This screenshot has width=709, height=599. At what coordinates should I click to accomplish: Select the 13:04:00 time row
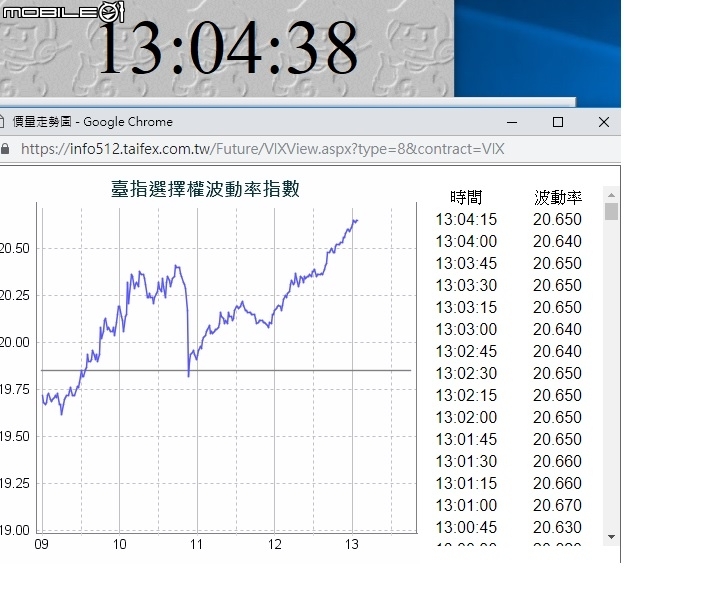pos(509,241)
